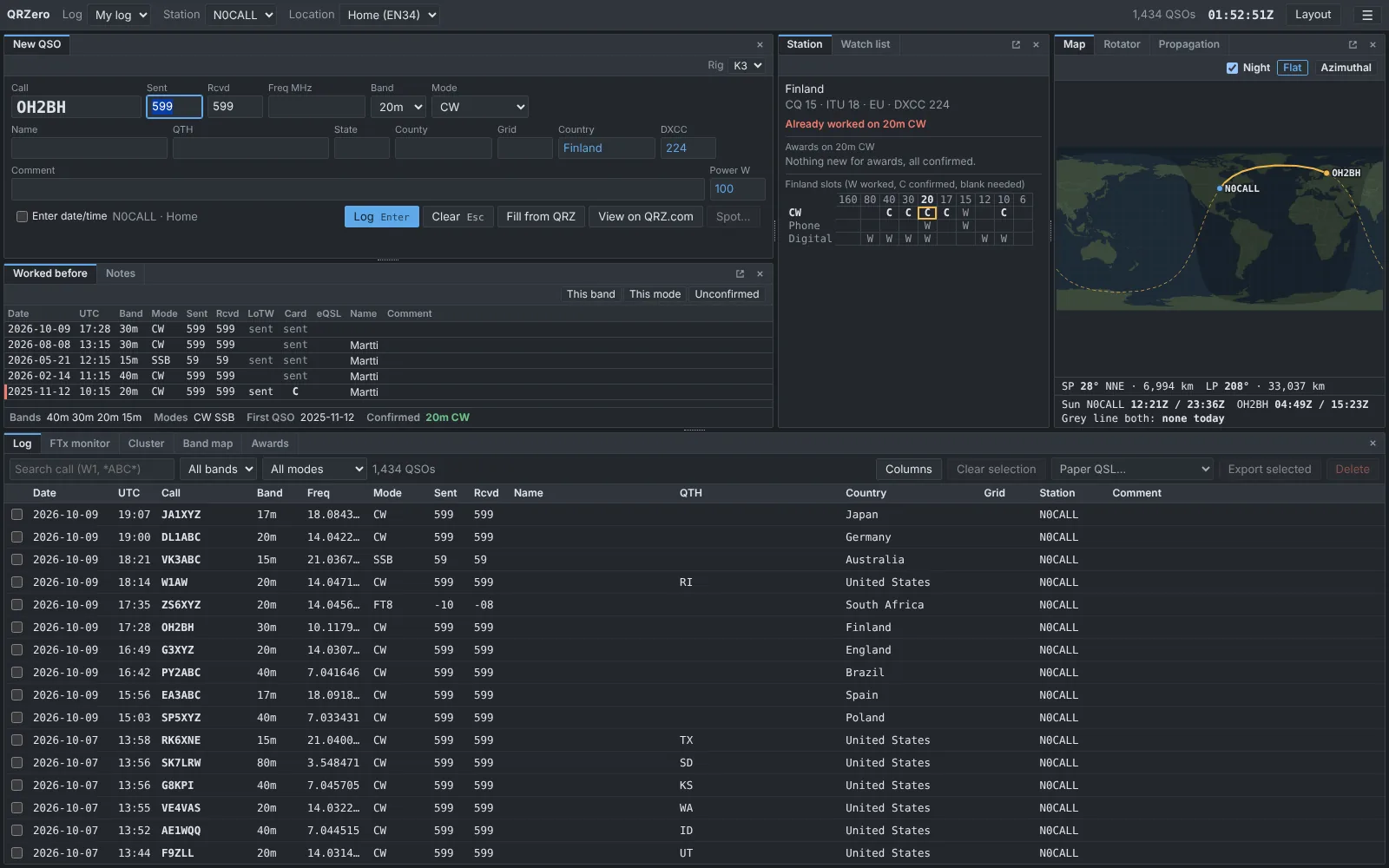Image resolution: width=1389 pixels, height=868 pixels.
Task: Click the 20m CW slot cell
Action: [927, 213]
